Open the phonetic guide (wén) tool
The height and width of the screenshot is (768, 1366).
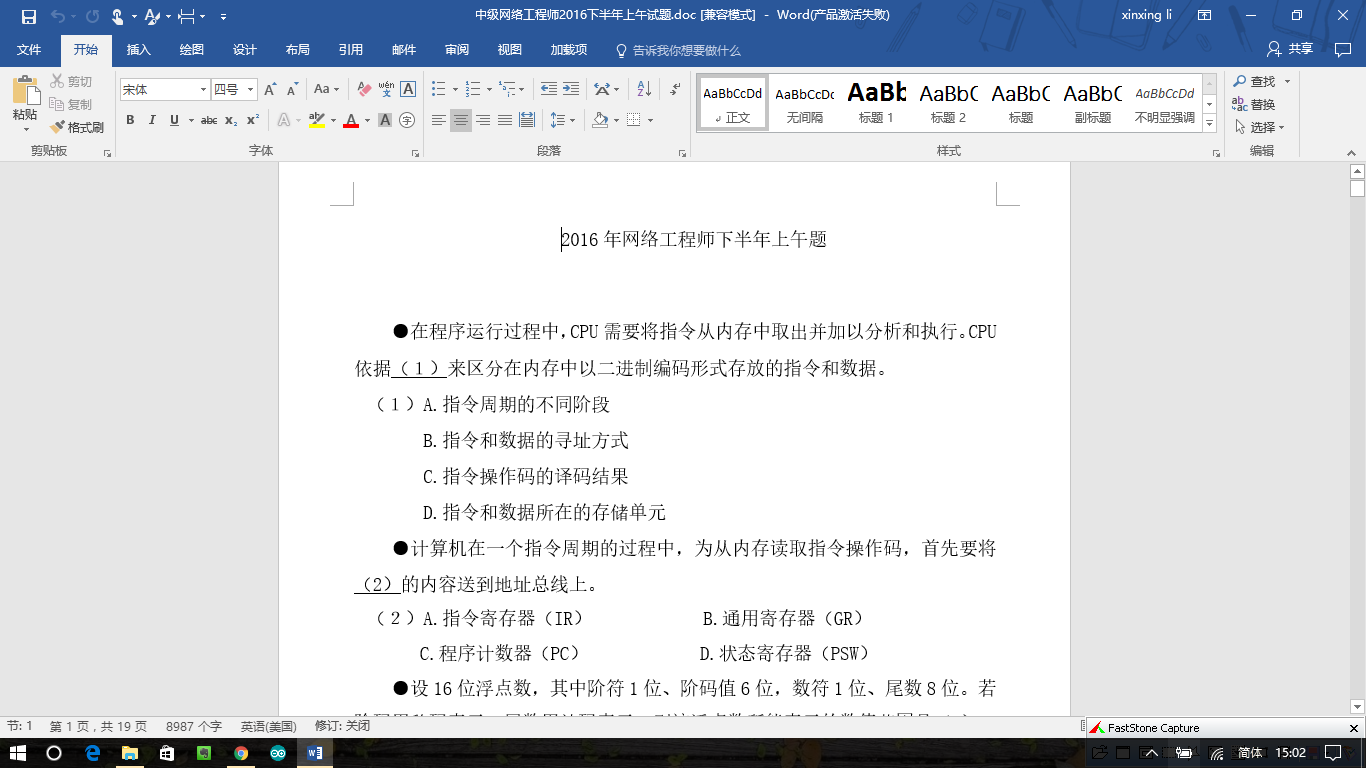386,90
